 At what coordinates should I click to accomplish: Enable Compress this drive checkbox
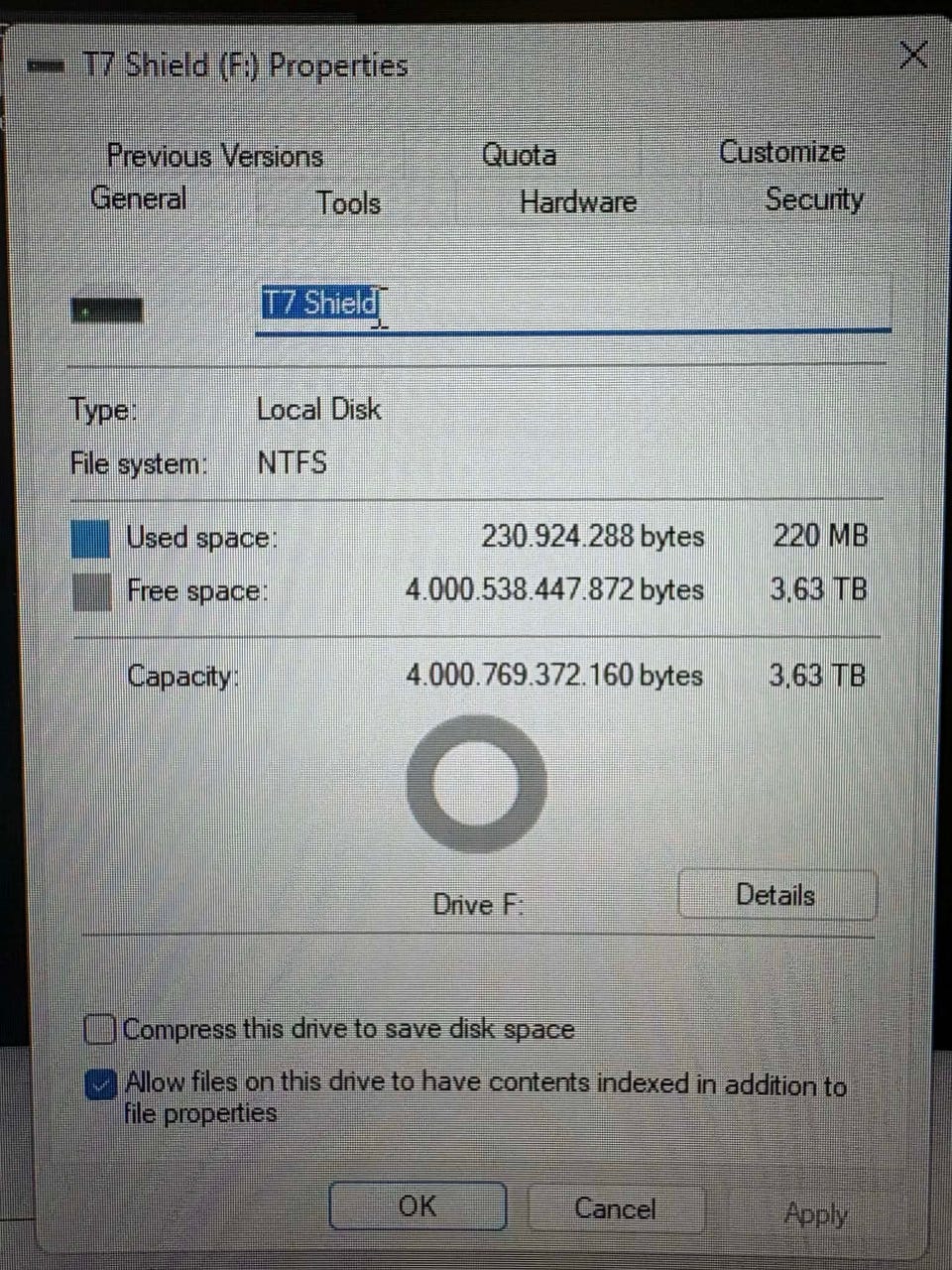click(x=100, y=1029)
